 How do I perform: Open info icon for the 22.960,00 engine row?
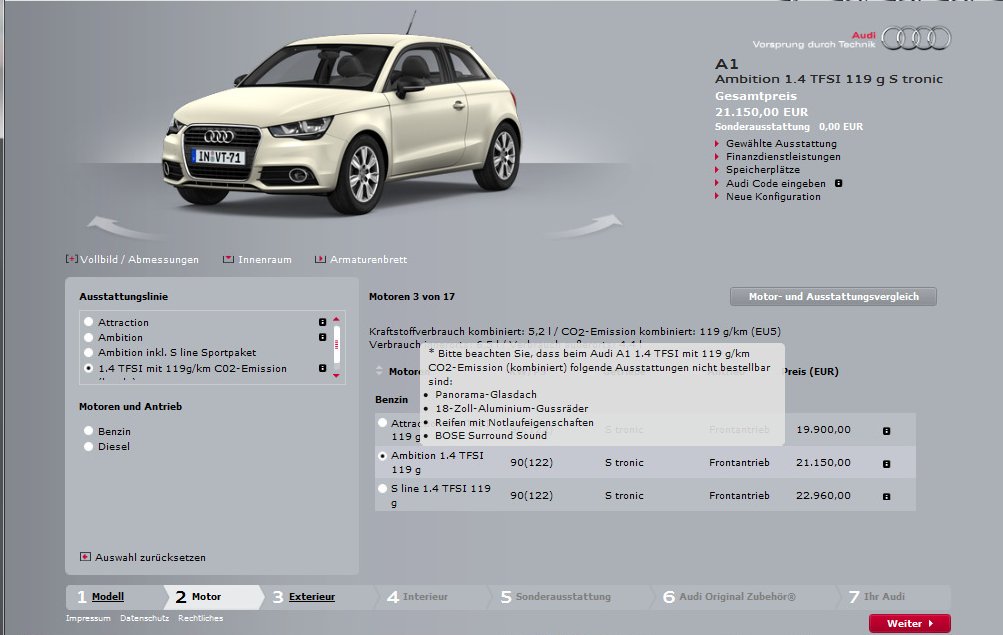click(x=887, y=496)
